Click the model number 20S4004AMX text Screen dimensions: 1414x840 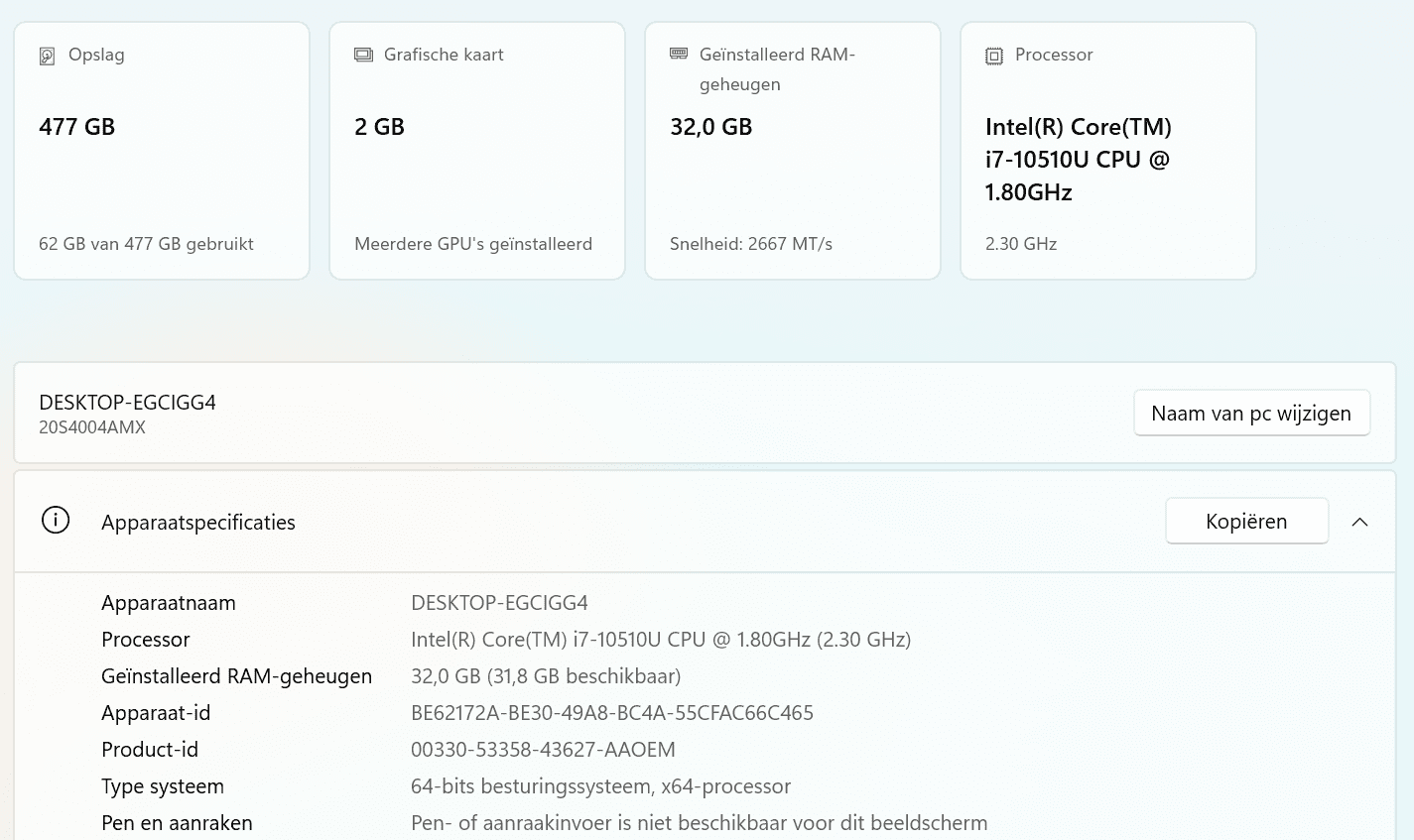click(92, 428)
